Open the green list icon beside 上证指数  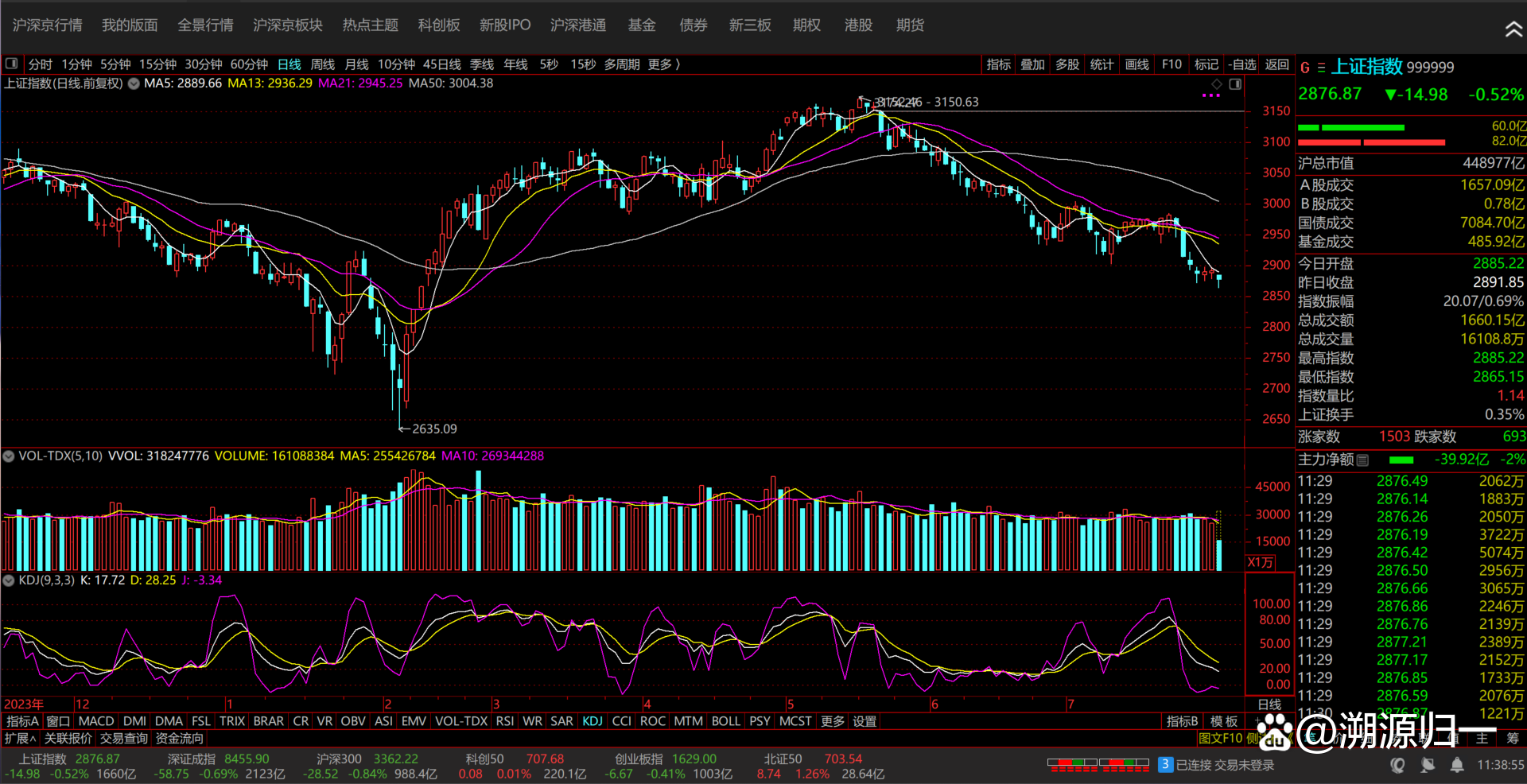tap(1321, 68)
